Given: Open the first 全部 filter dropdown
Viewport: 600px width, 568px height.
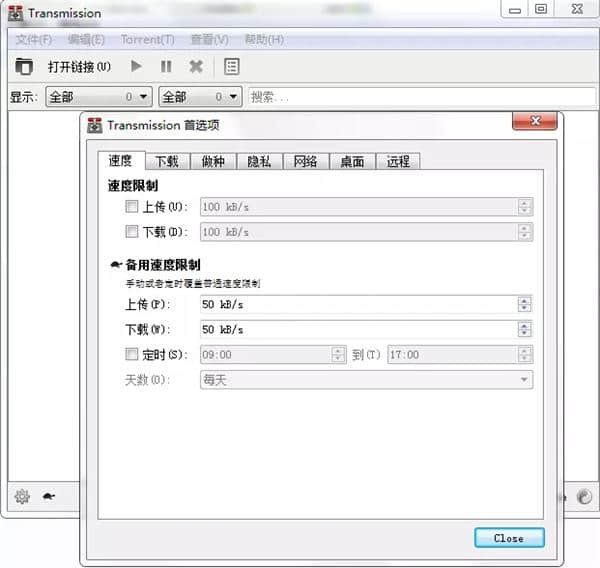Looking at the screenshot, I should (x=99, y=96).
